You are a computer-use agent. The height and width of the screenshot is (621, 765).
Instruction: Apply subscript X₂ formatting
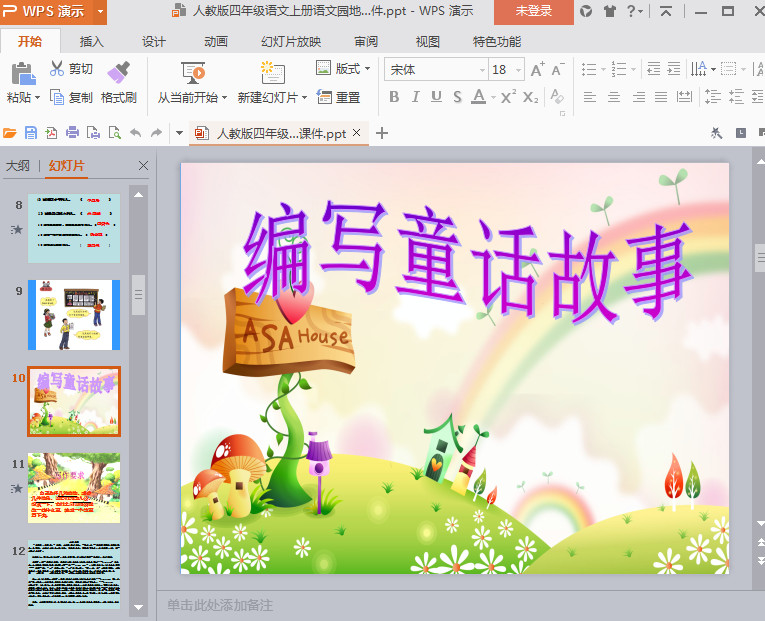point(530,97)
